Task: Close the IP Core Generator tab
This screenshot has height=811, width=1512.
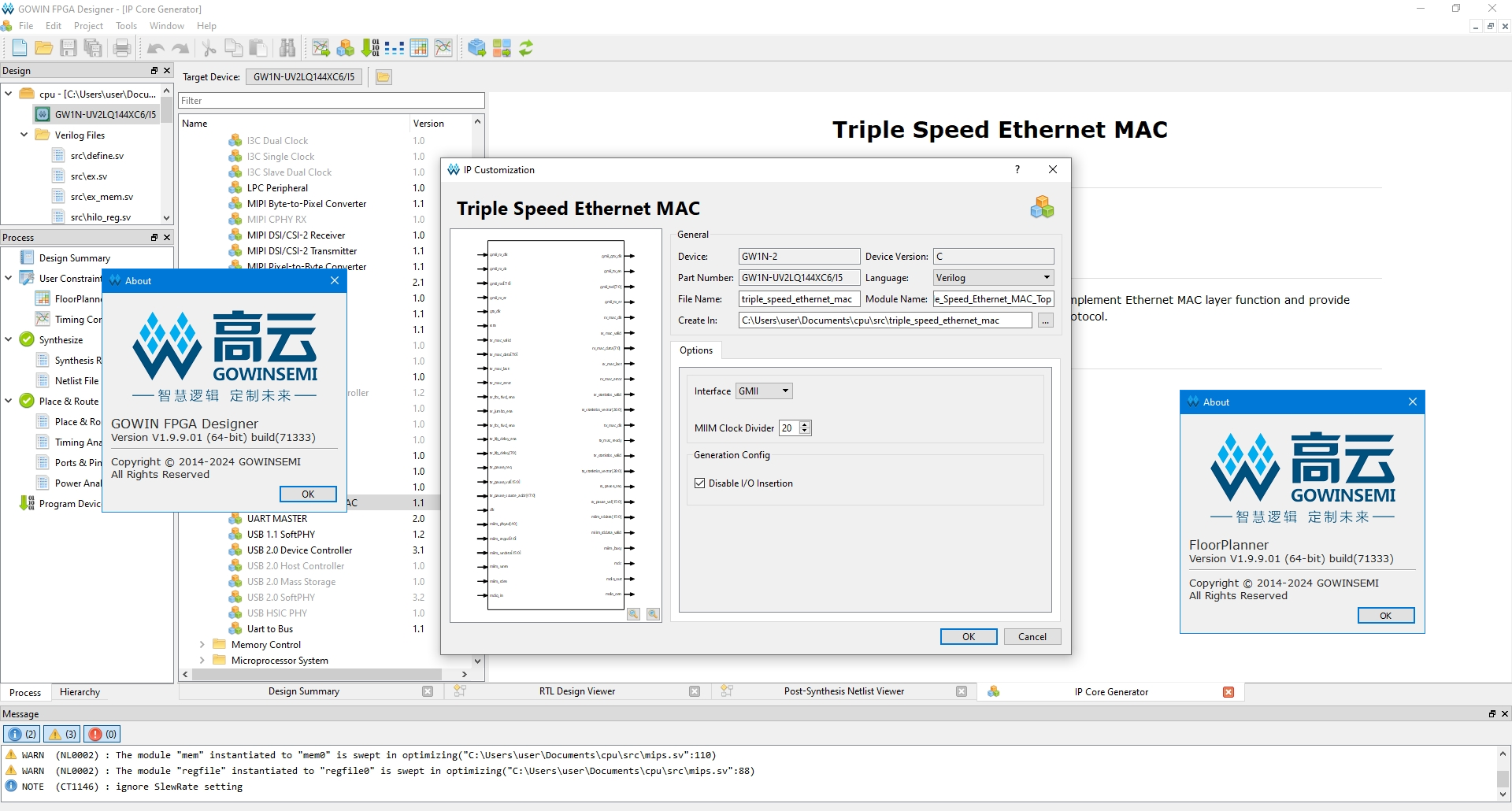Action: [x=1228, y=692]
